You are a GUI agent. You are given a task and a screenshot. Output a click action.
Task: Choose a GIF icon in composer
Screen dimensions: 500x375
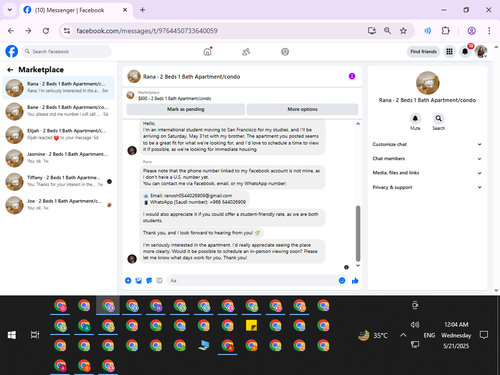click(x=159, y=281)
